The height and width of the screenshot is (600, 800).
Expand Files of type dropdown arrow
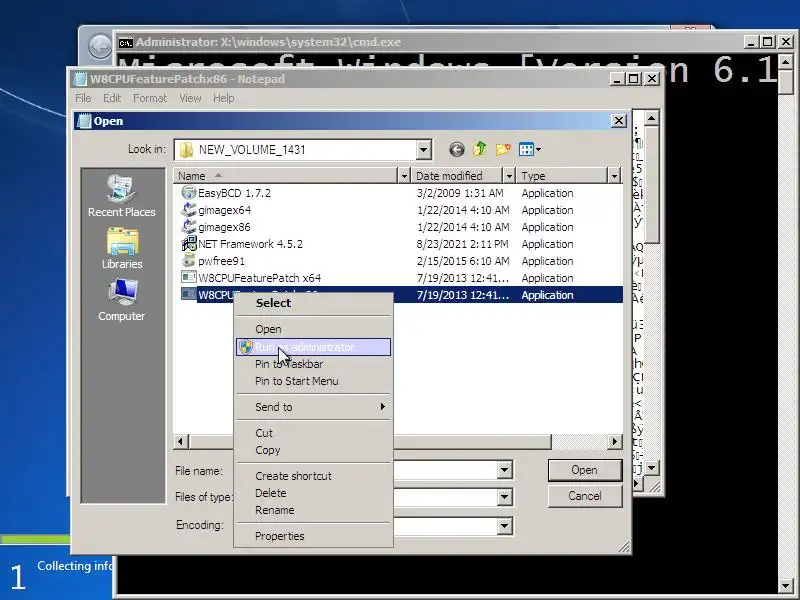504,496
